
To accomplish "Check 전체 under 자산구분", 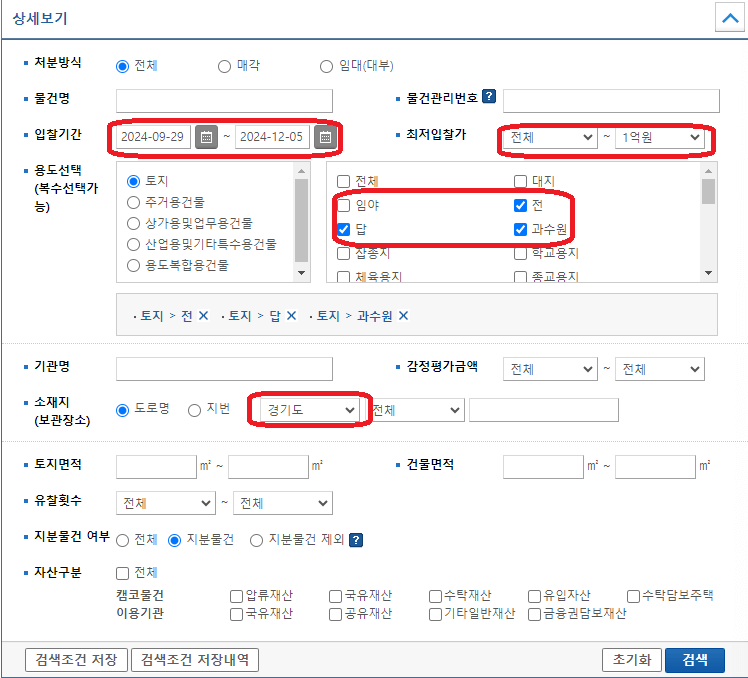I will pyautogui.click(x=123, y=573).
